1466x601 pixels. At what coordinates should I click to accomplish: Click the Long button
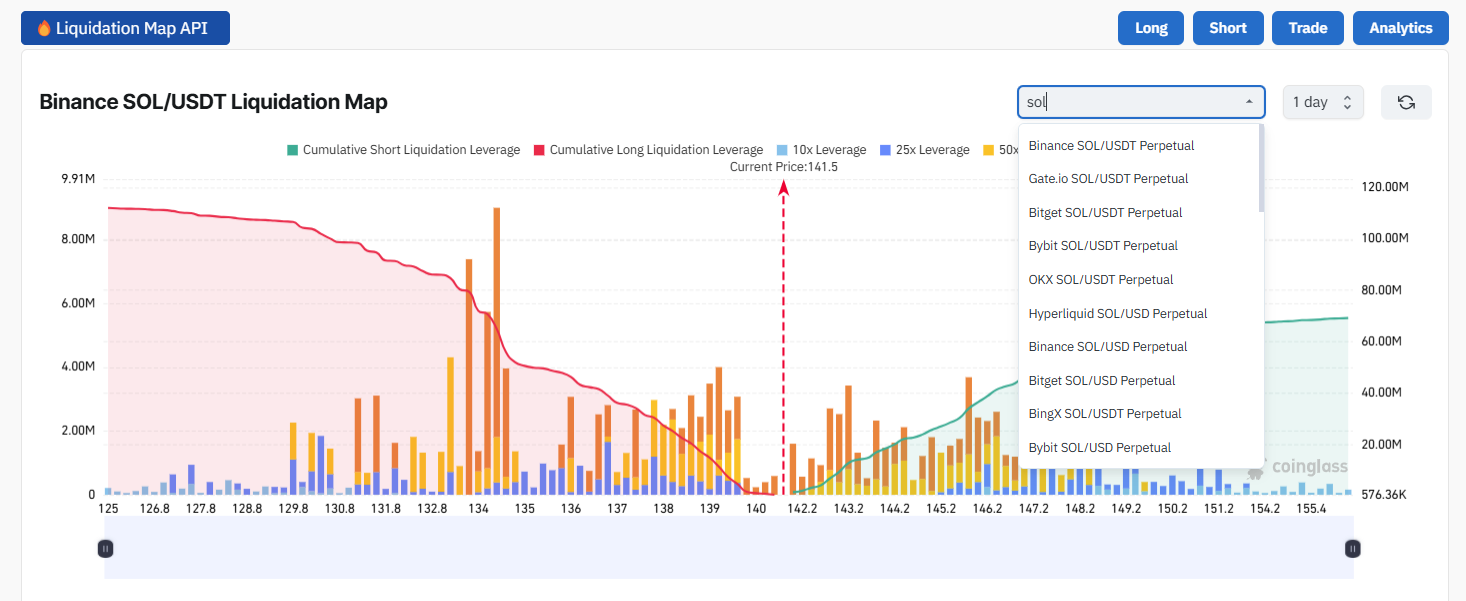(1151, 28)
